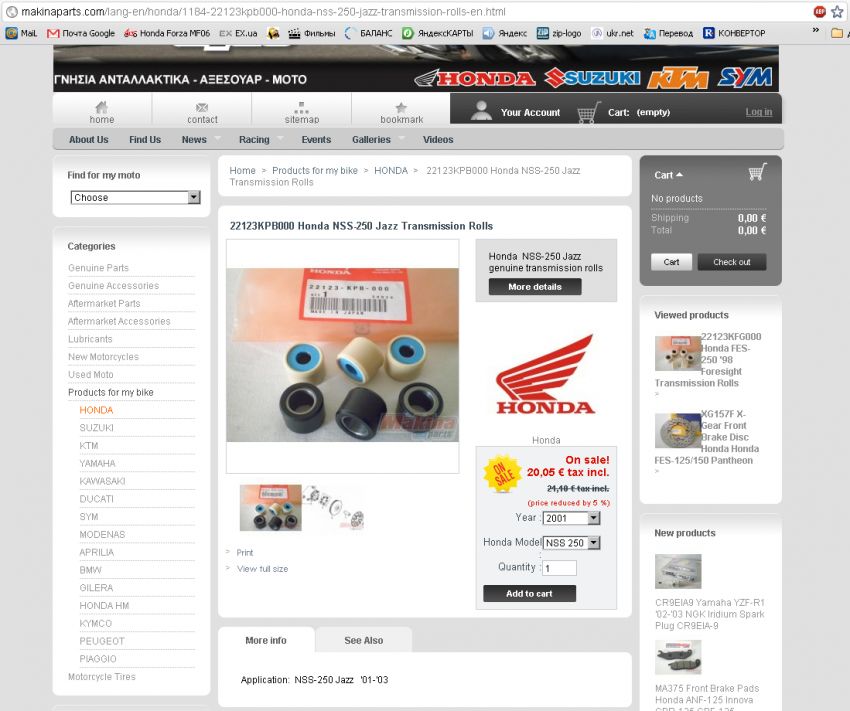Open the X-Gear Front Brake Disc thumbnail
Screen dimensions: 850x711
(678, 430)
